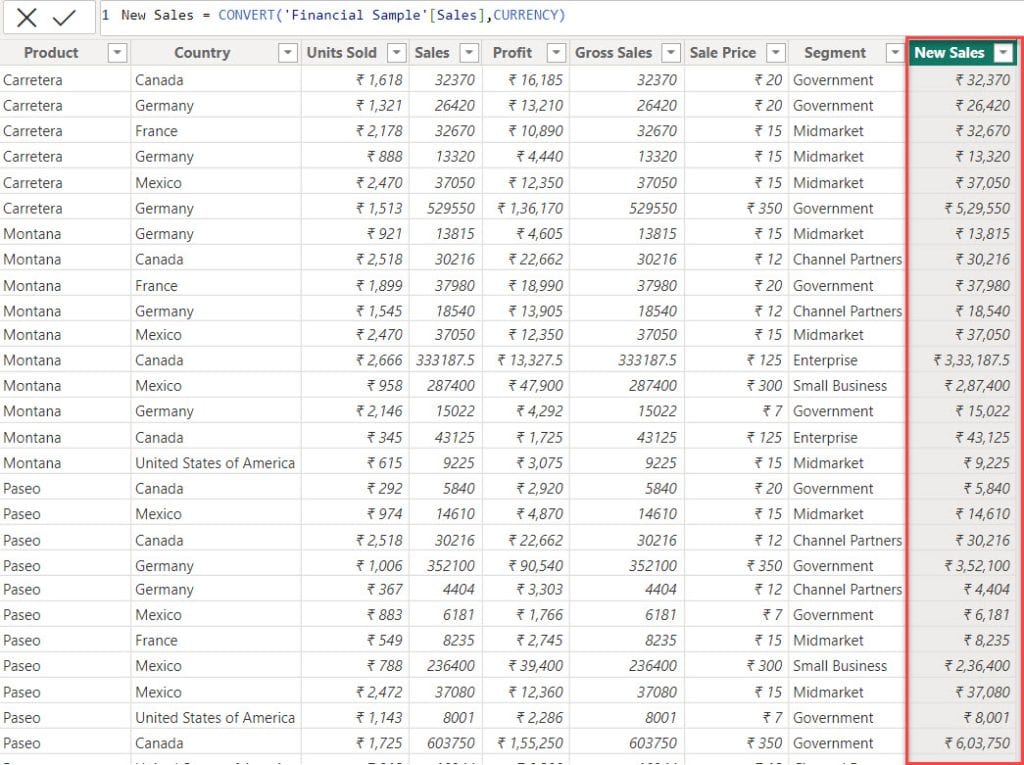Click the New Sales cell ₹ 6,03,750
This screenshot has height=765, width=1024.
point(962,743)
